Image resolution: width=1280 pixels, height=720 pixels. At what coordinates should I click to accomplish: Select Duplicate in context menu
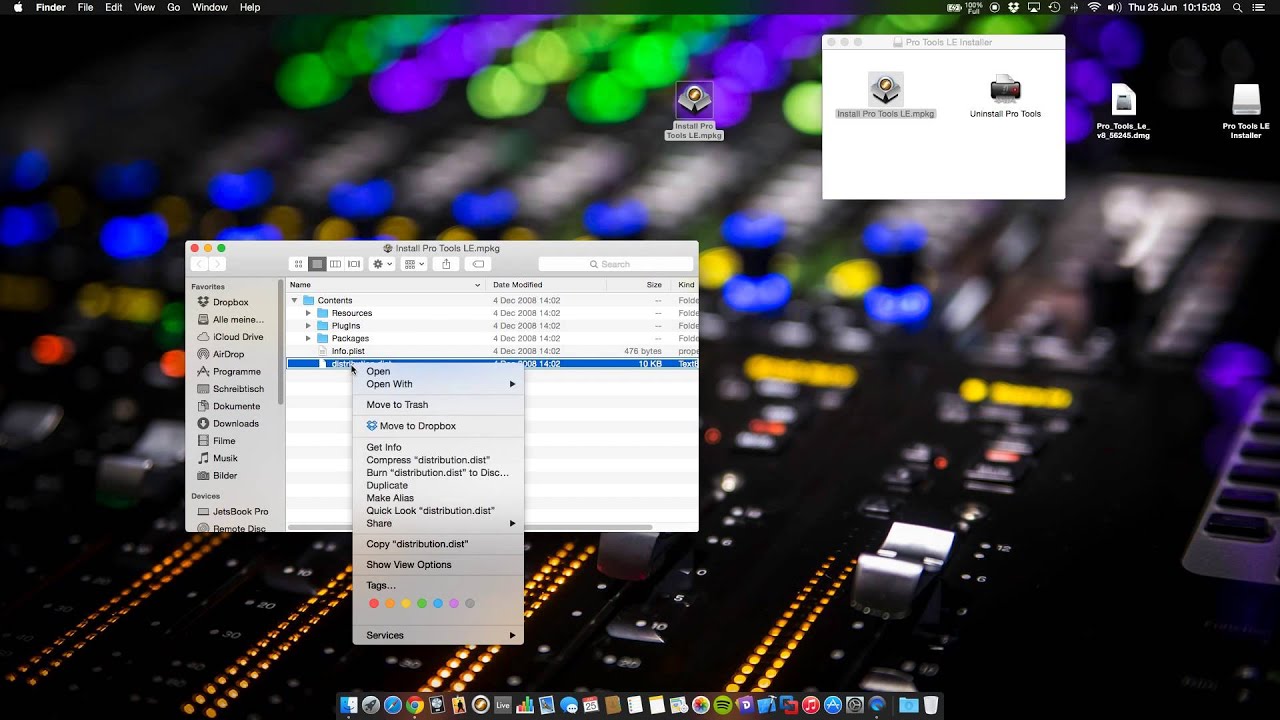coord(438,485)
